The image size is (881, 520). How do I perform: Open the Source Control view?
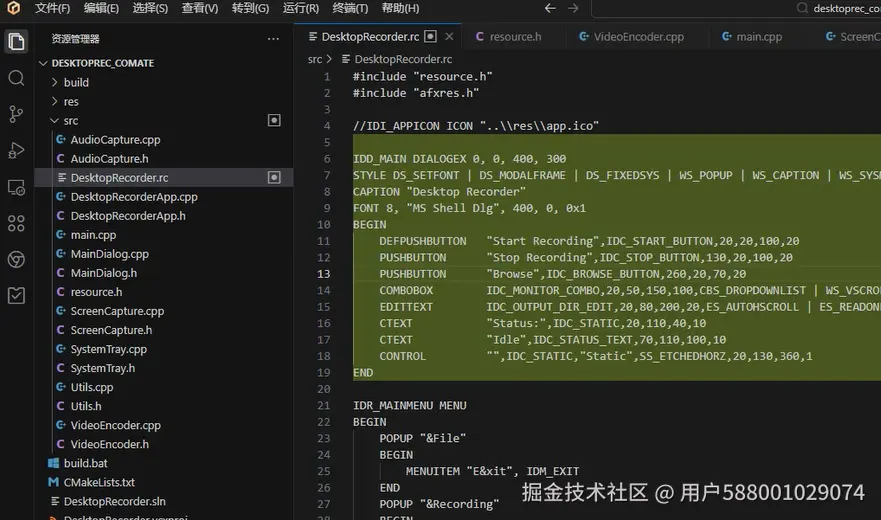16,114
